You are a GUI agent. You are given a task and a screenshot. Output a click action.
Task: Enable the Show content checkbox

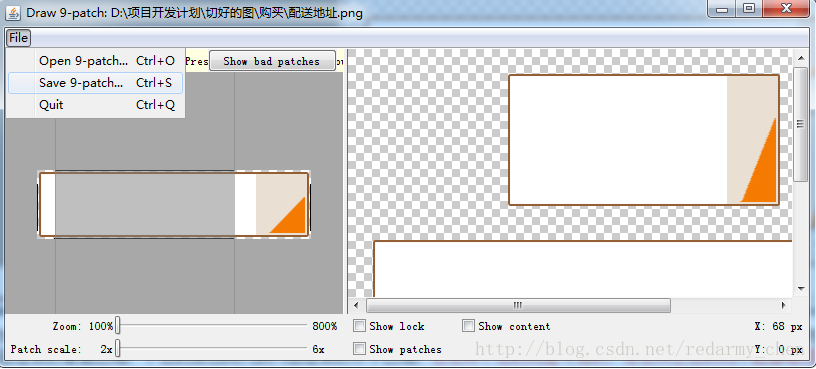[468, 326]
